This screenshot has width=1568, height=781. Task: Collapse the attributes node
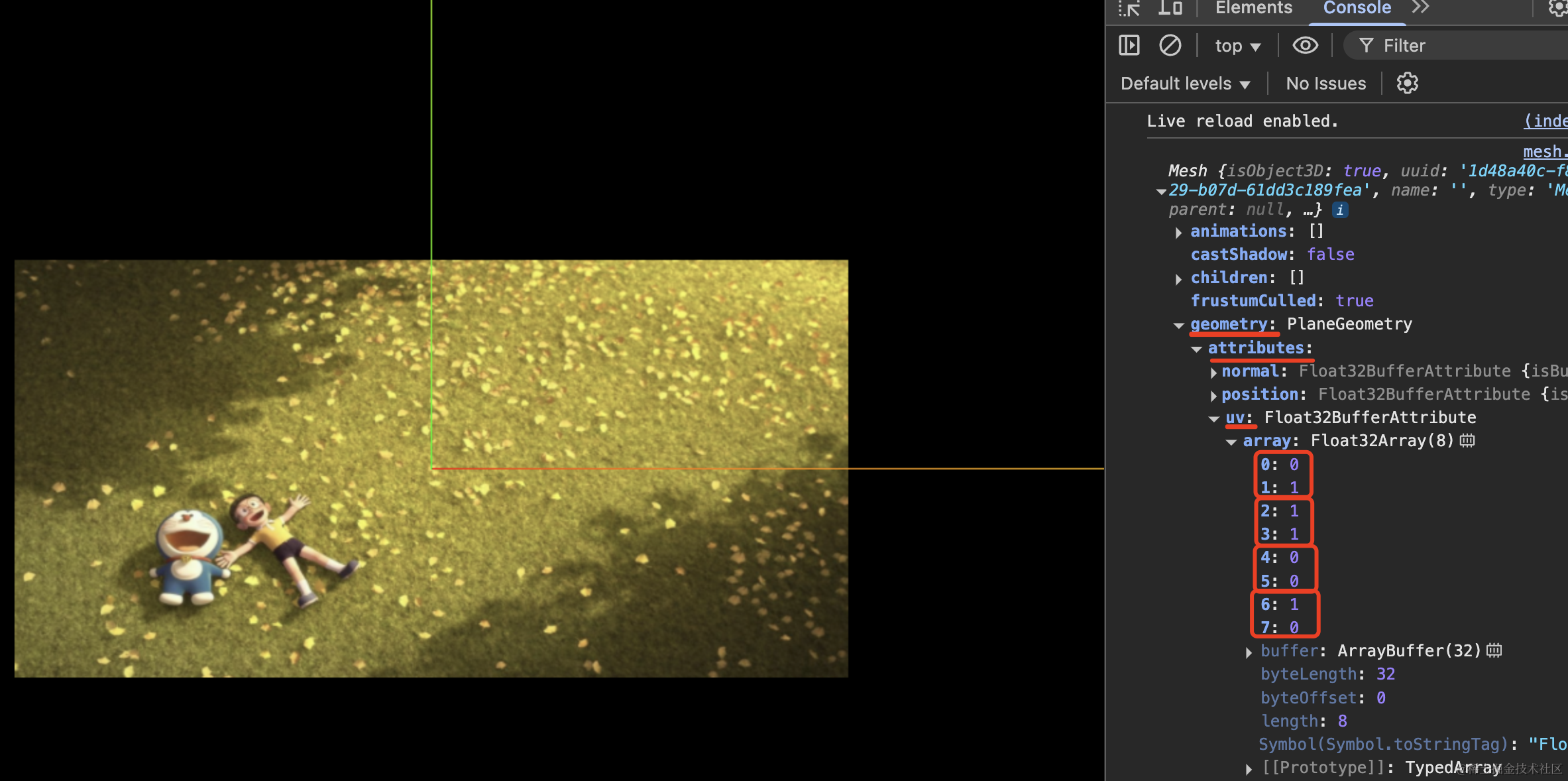[1196, 349]
